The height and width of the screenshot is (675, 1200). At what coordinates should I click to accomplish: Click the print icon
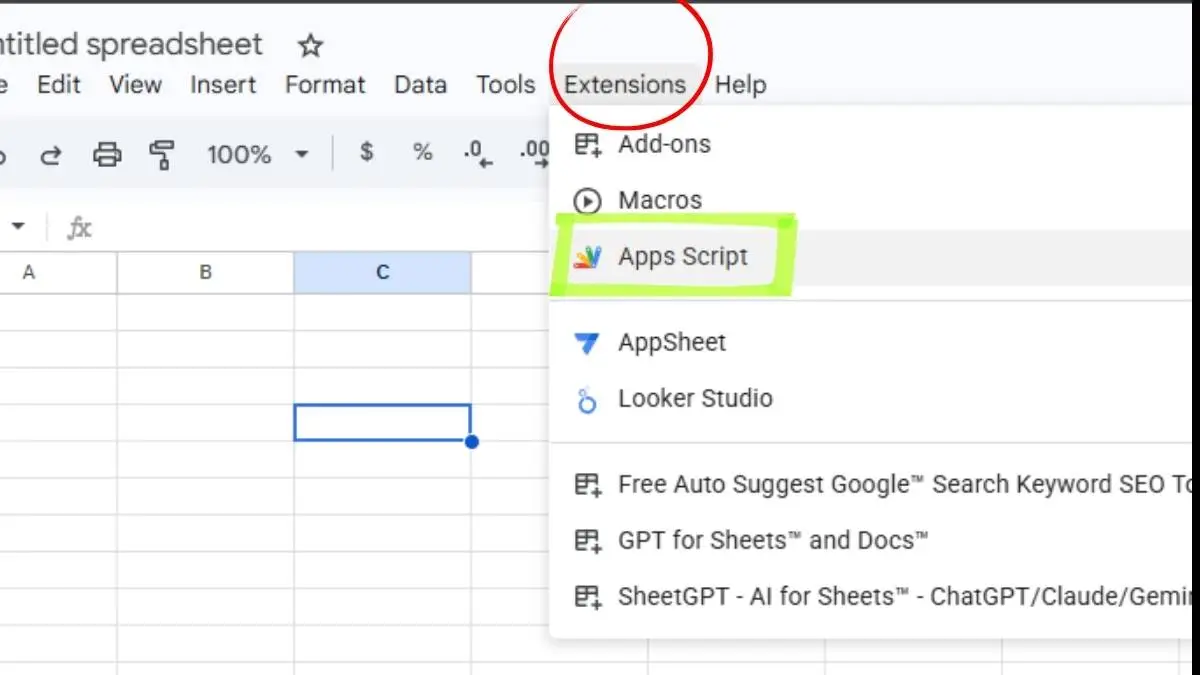107,154
